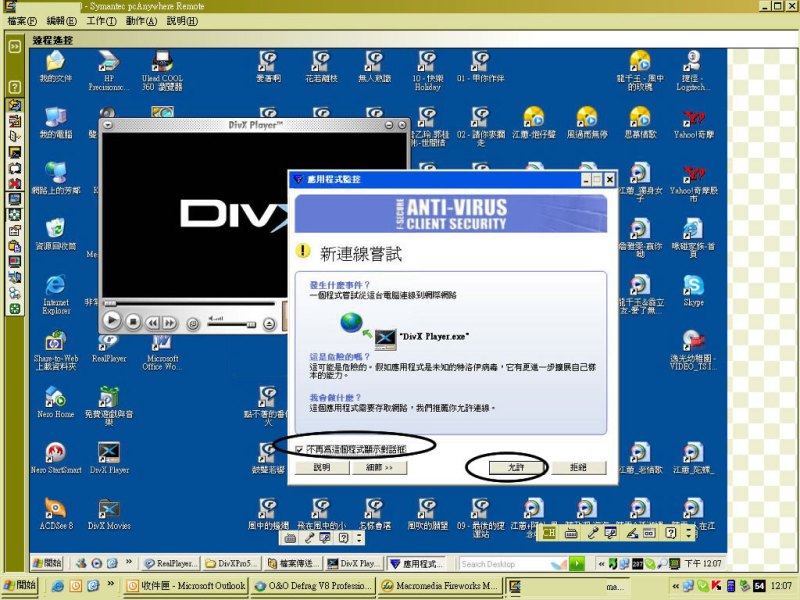Open the 編輯(E) menu
Viewport: 800px width, 600px height.
point(61,21)
